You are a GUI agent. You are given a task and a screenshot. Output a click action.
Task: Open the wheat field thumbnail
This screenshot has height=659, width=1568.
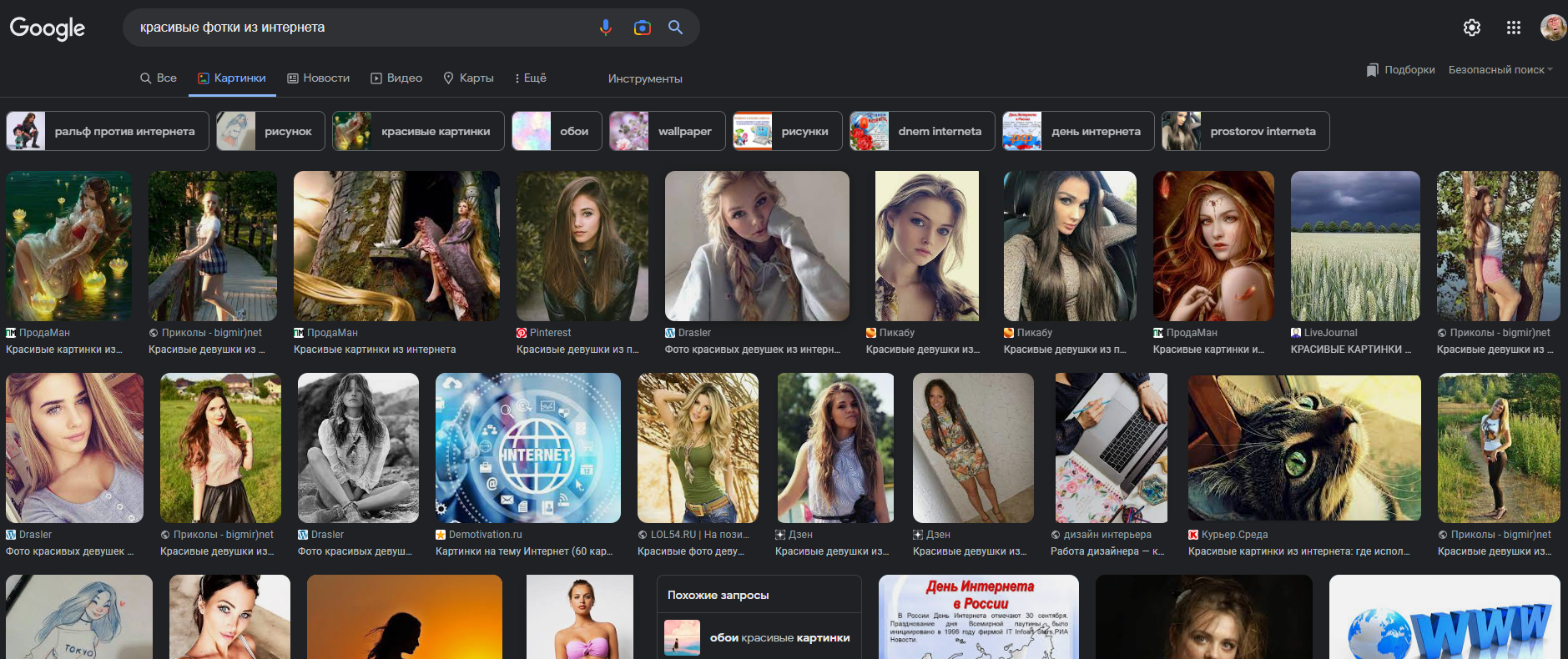click(x=1355, y=246)
